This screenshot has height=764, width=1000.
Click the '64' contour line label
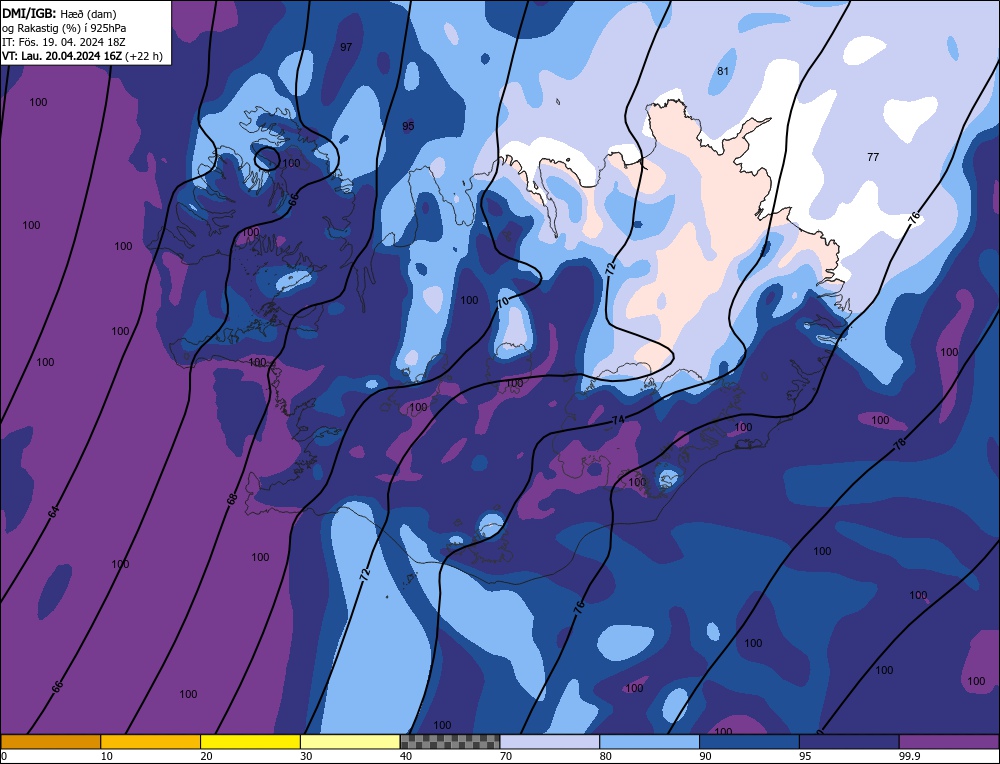tap(55, 511)
